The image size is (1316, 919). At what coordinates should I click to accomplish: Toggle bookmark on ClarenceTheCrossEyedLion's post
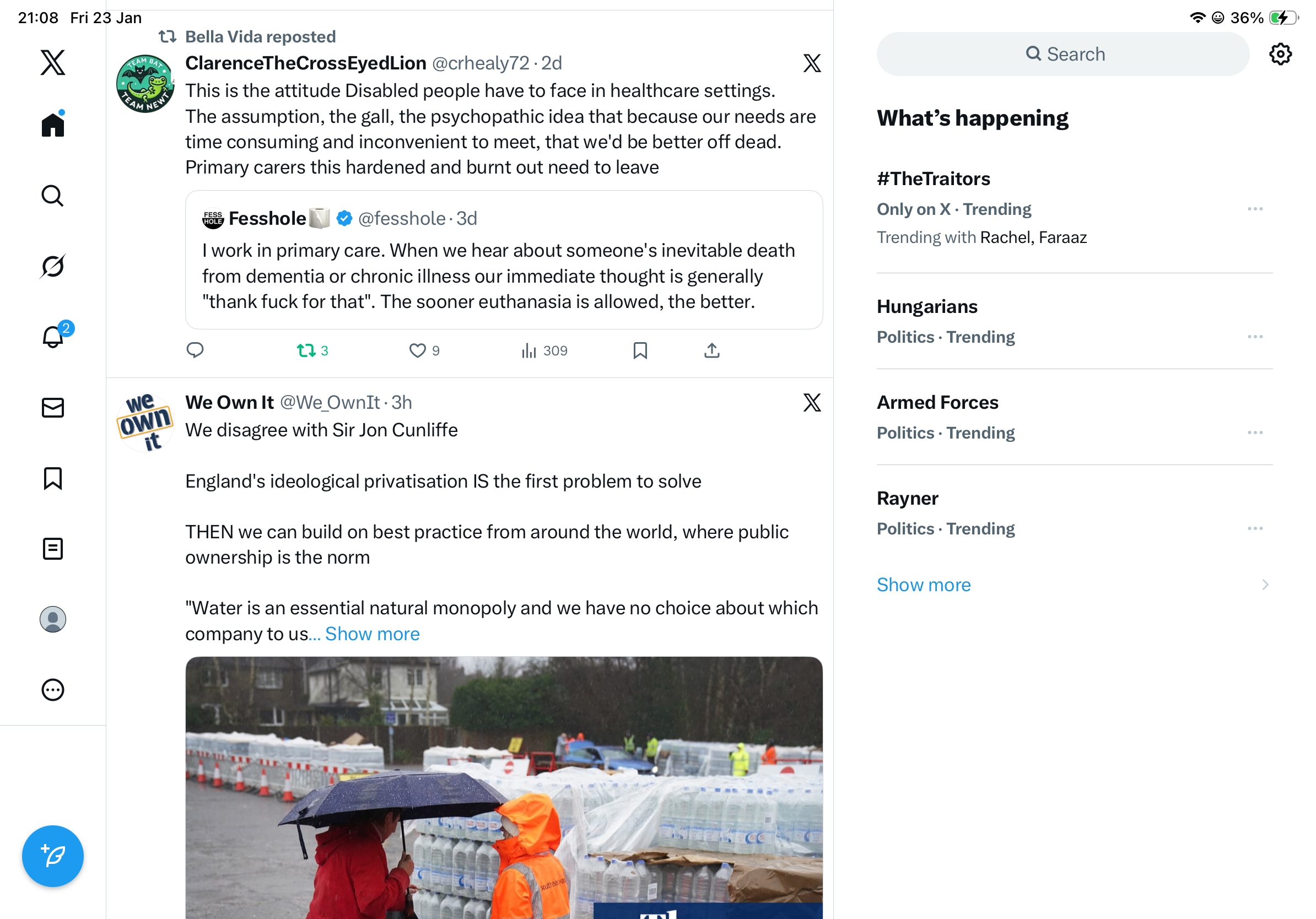(x=640, y=350)
